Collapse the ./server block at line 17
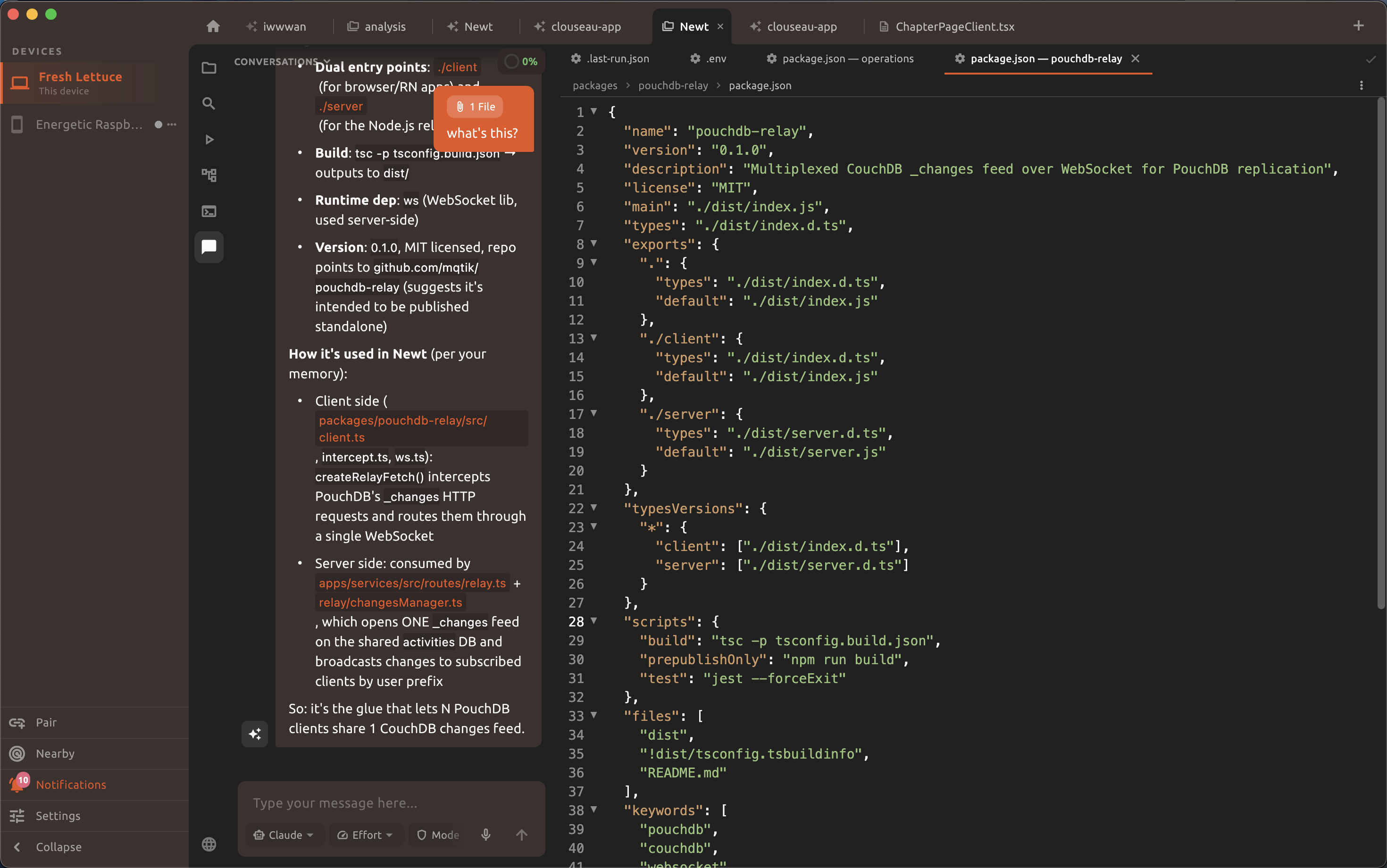Image resolution: width=1387 pixels, height=868 pixels. click(593, 413)
